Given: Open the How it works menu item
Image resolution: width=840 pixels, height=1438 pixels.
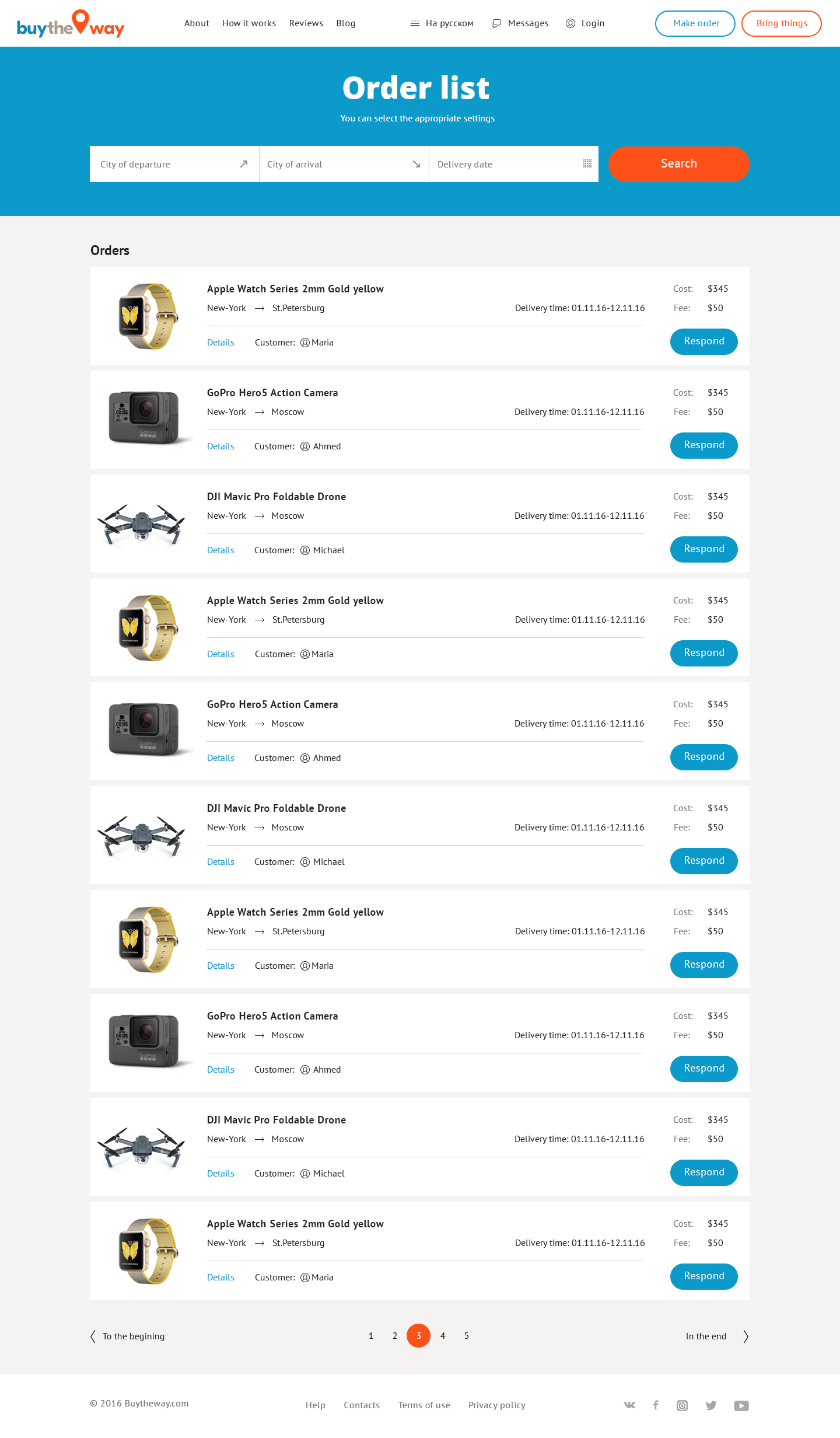Looking at the screenshot, I should [x=249, y=23].
